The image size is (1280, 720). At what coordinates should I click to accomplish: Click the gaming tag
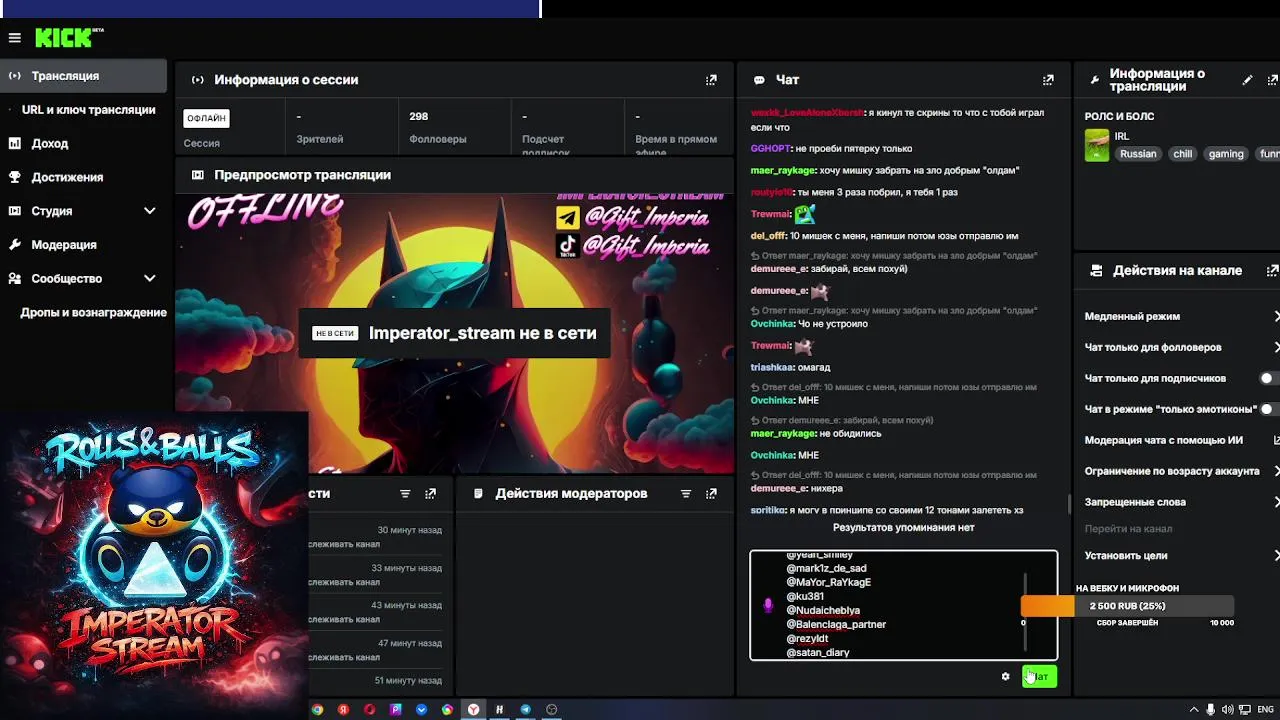1226,154
